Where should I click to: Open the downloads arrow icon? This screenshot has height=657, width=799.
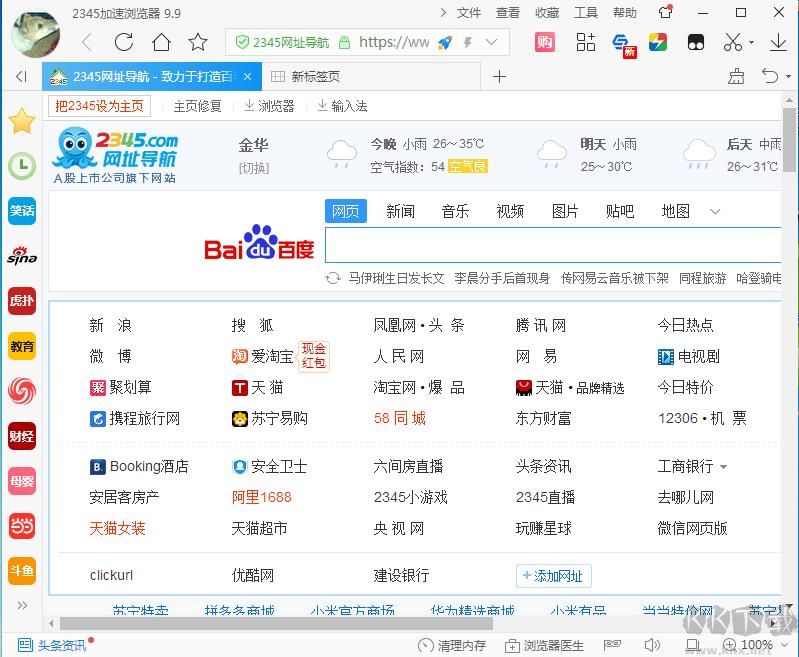778,42
